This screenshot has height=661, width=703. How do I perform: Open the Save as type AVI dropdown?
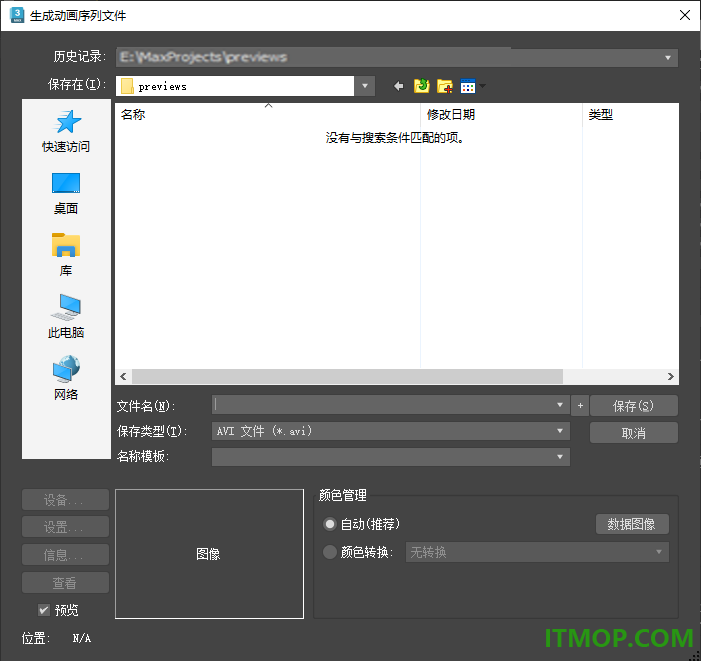(560, 431)
